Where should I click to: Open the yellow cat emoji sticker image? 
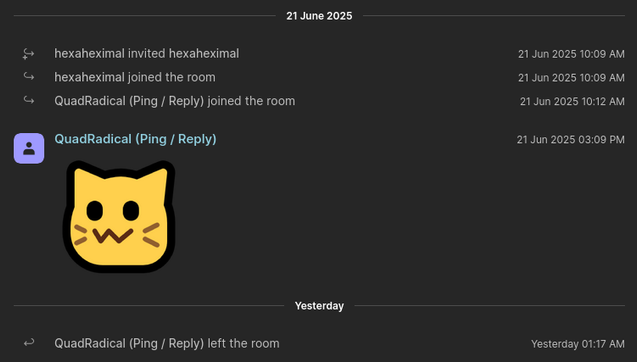pos(119,217)
